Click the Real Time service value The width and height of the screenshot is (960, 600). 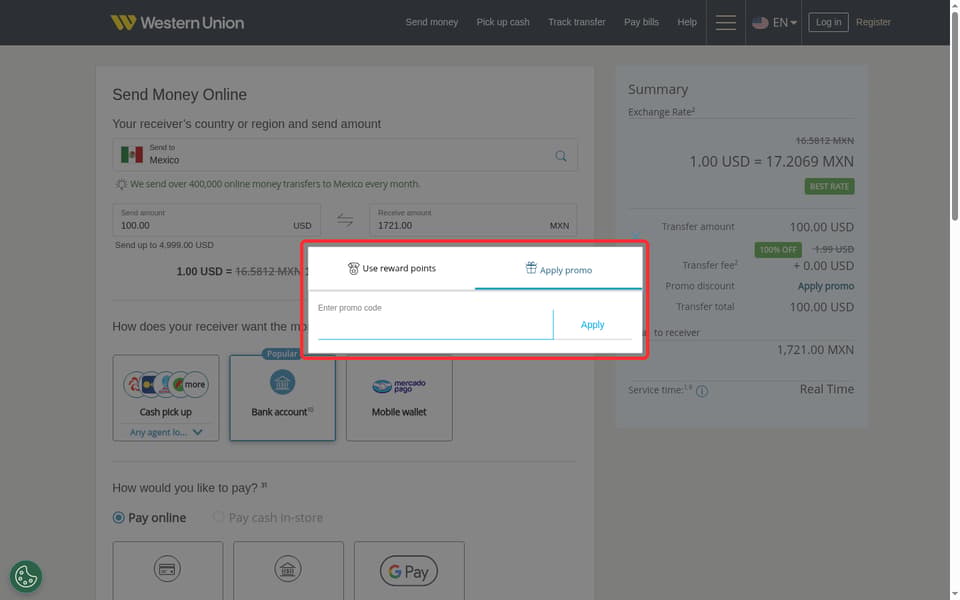point(827,389)
